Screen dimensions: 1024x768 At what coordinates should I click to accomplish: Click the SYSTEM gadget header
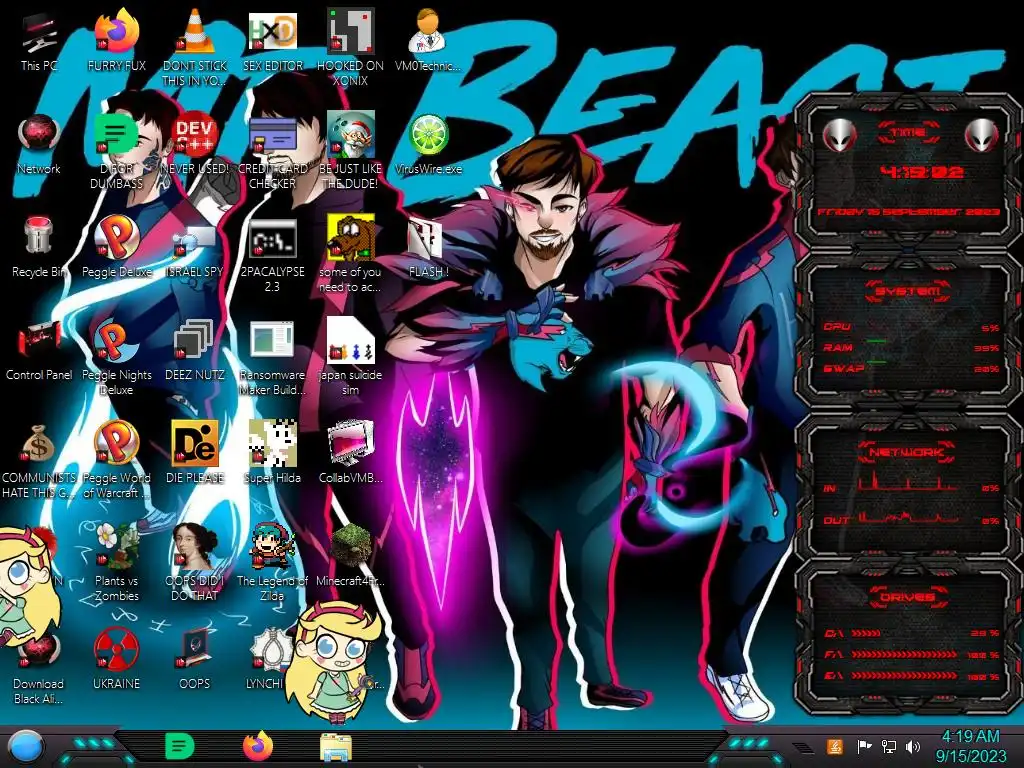click(x=906, y=291)
